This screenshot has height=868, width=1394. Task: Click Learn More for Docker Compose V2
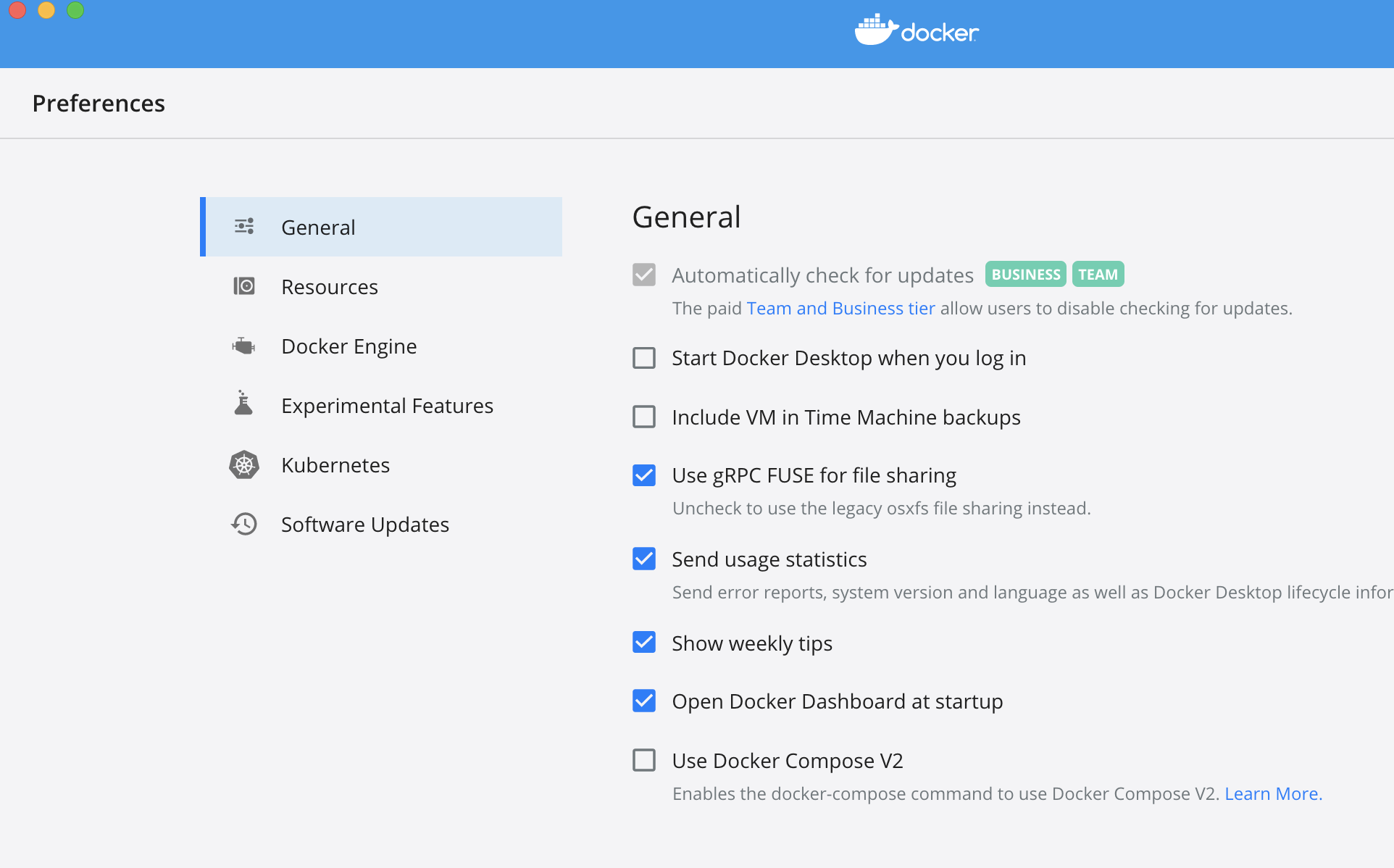(x=1274, y=794)
